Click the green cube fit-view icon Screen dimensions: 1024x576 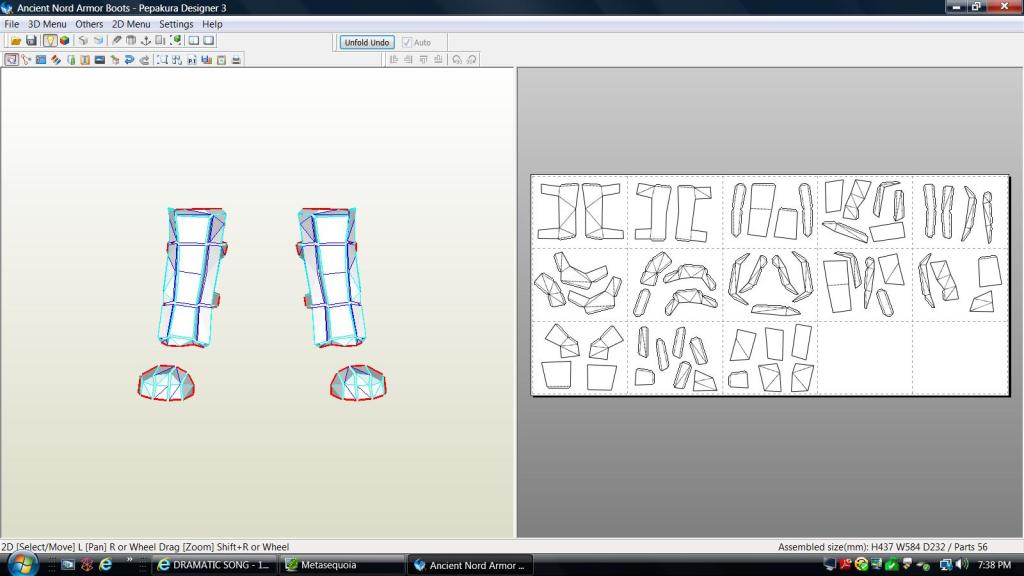pos(175,40)
